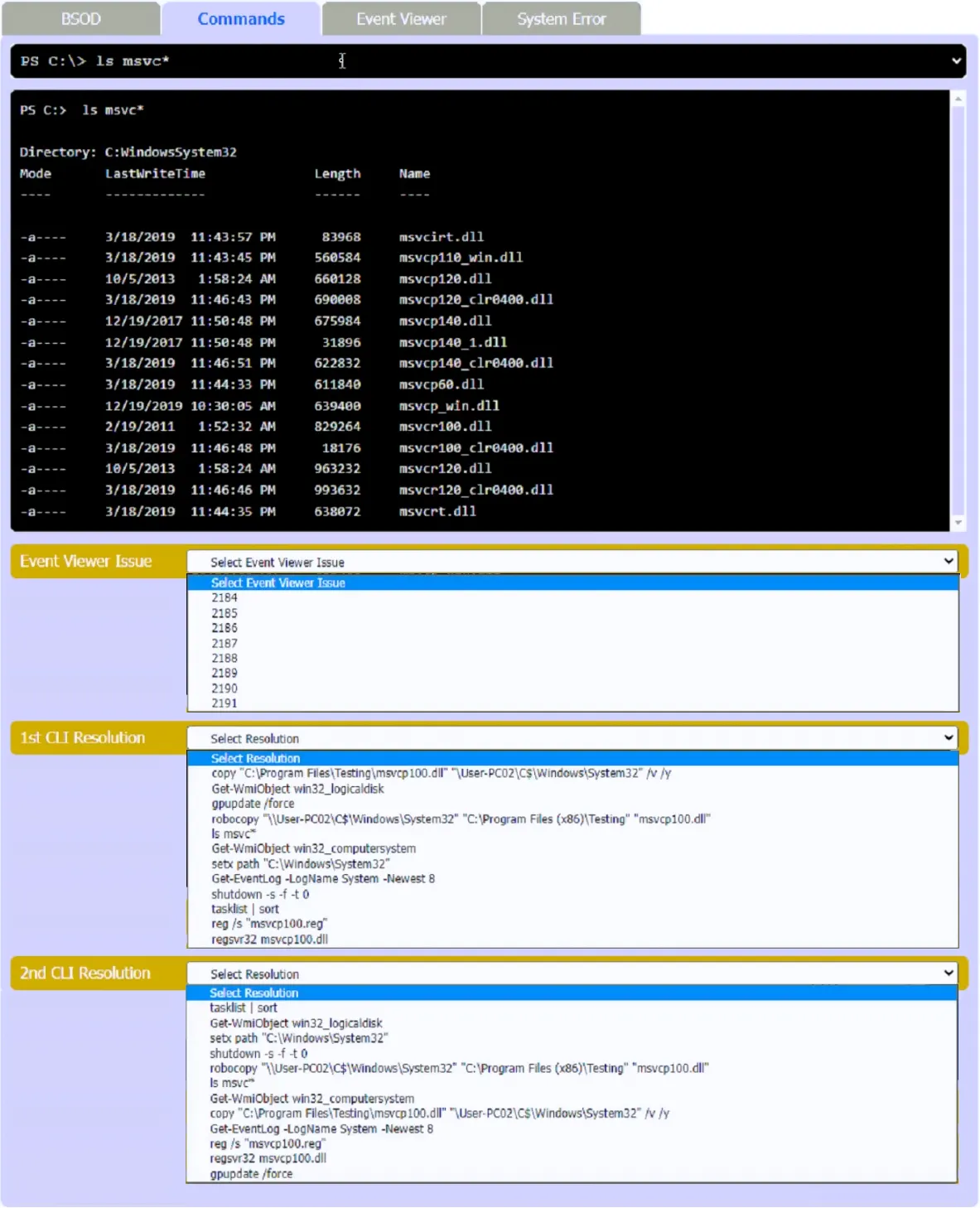Image resolution: width=980 pixels, height=1208 pixels.
Task: Click msvcrt.dll in the terminal listing
Action: (x=437, y=511)
